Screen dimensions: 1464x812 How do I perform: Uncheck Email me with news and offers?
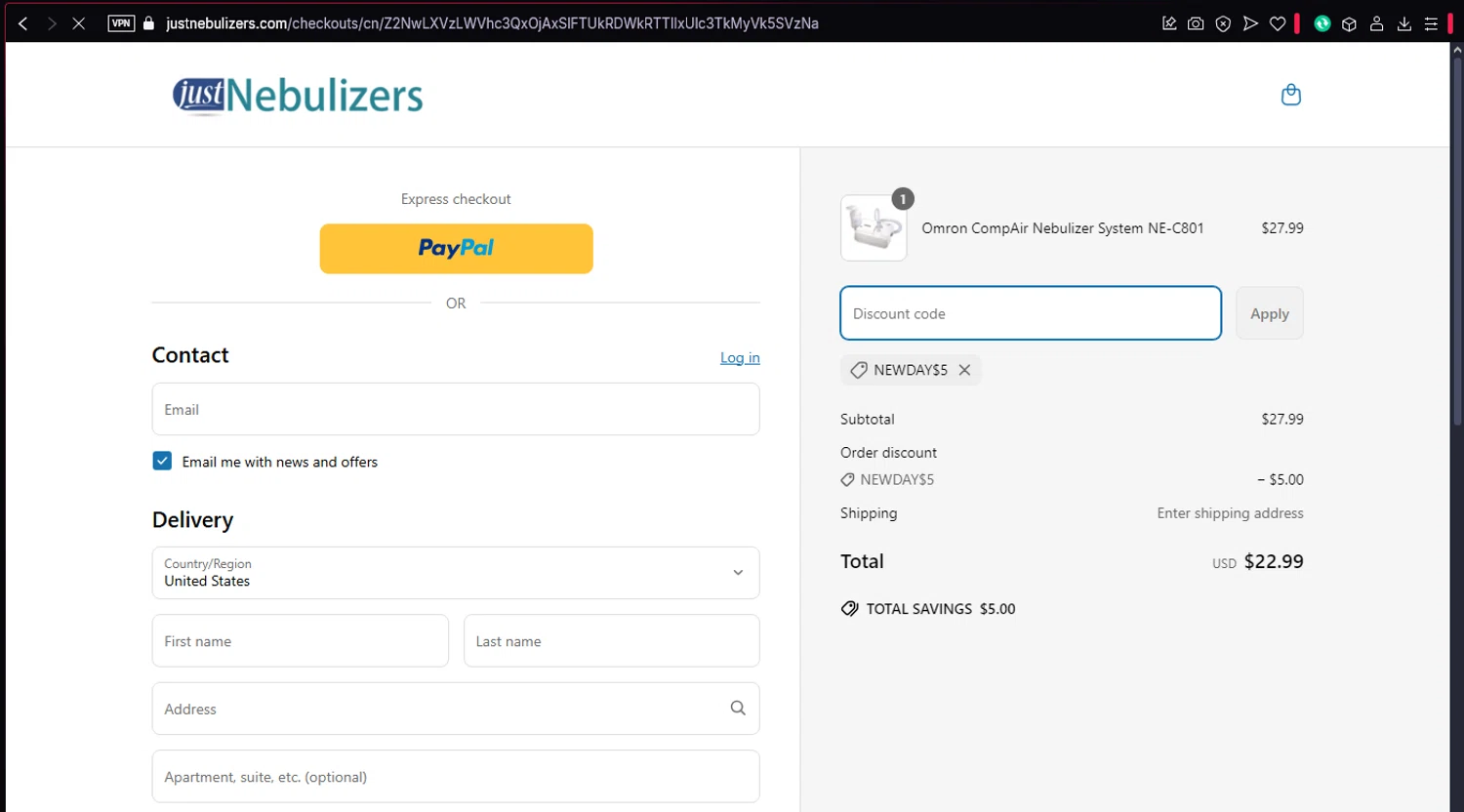coord(162,461)
